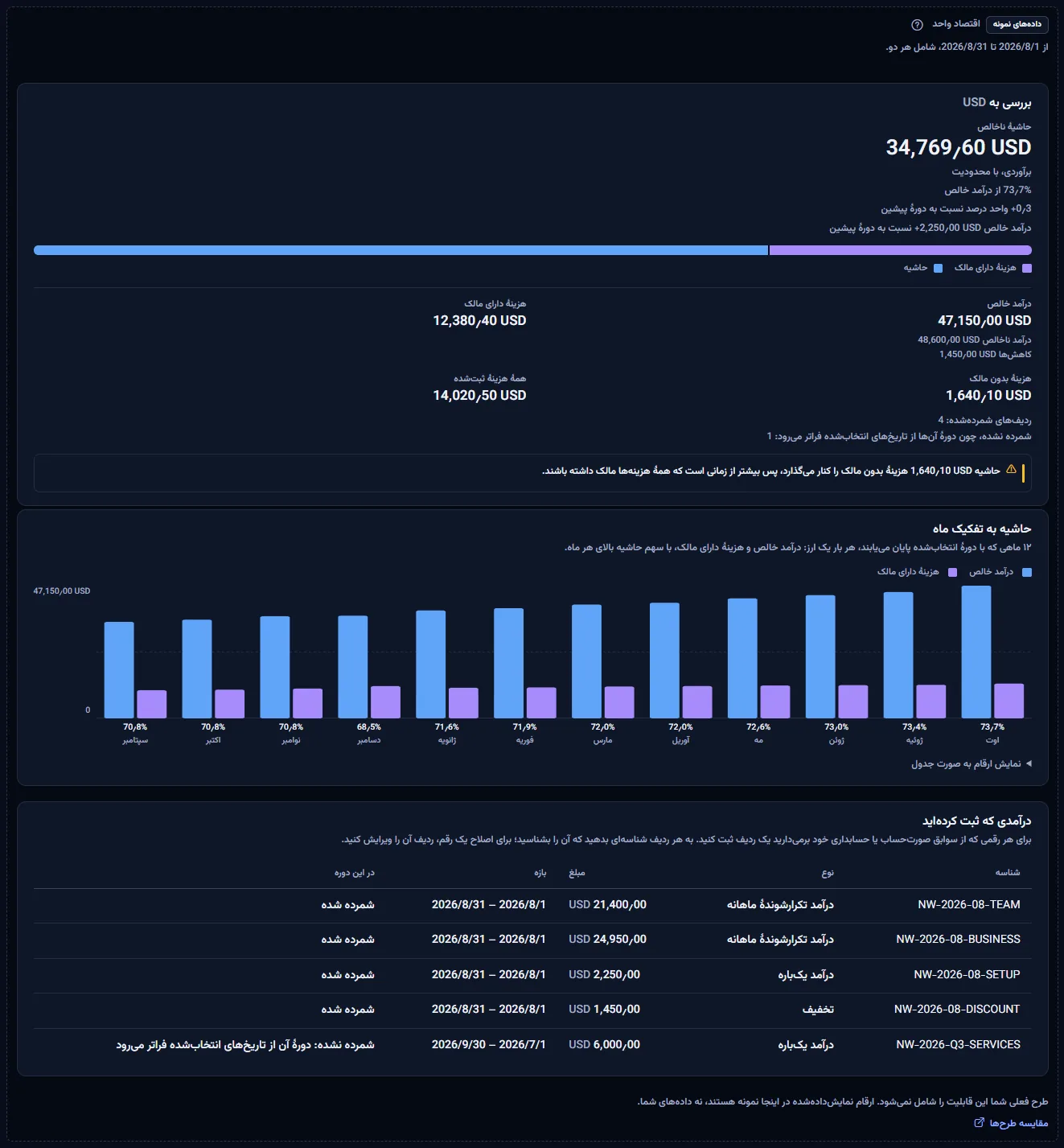Image resolution: width=1064 pixels, height=1148 pixels.
Task: Click the "داده‌های نمونه" badge at the top
Action: click(1017, 24)
